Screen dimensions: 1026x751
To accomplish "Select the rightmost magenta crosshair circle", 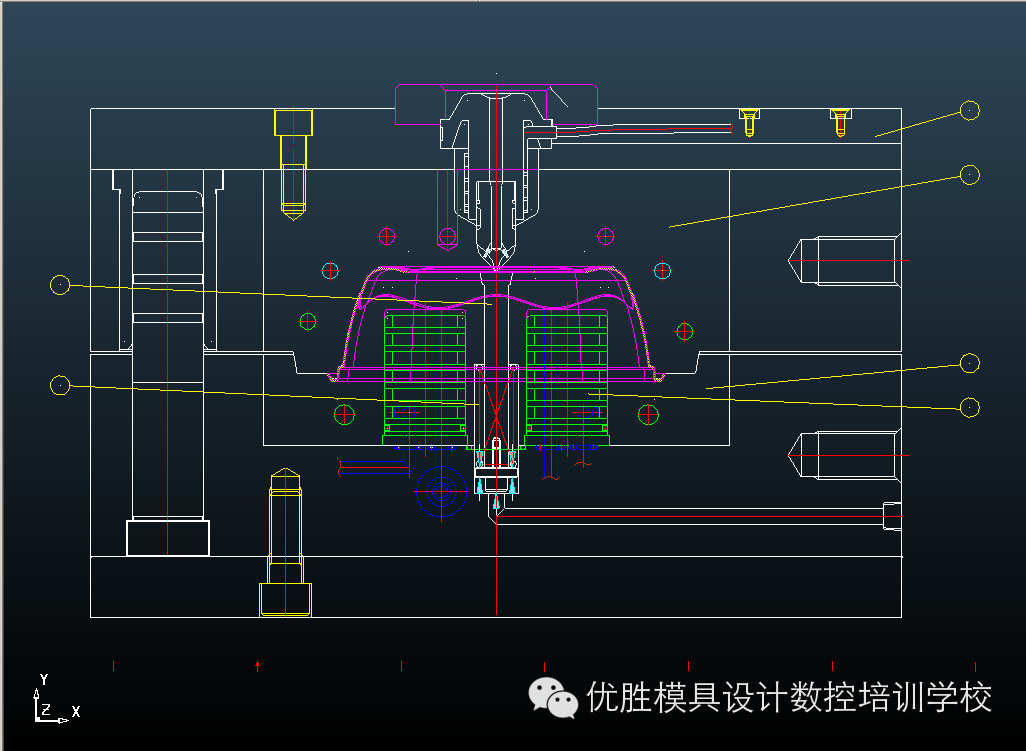I will (605, 236).
